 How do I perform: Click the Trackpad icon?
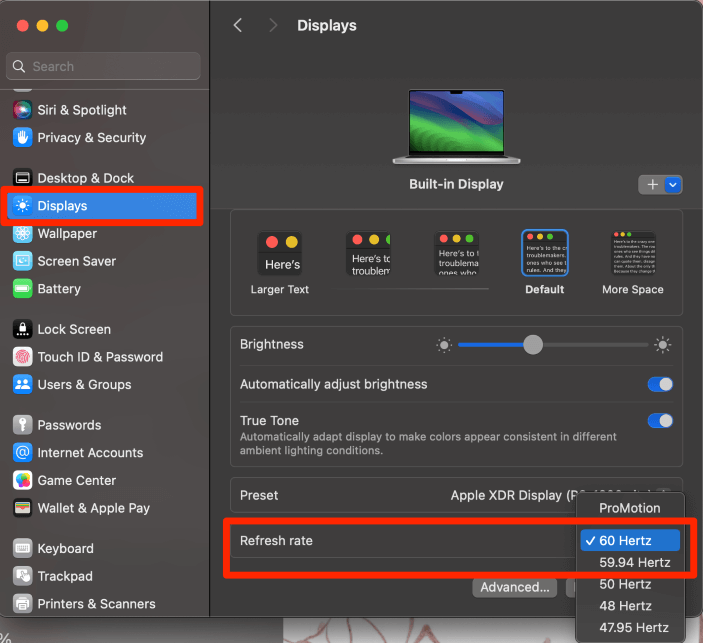[22, 576]
